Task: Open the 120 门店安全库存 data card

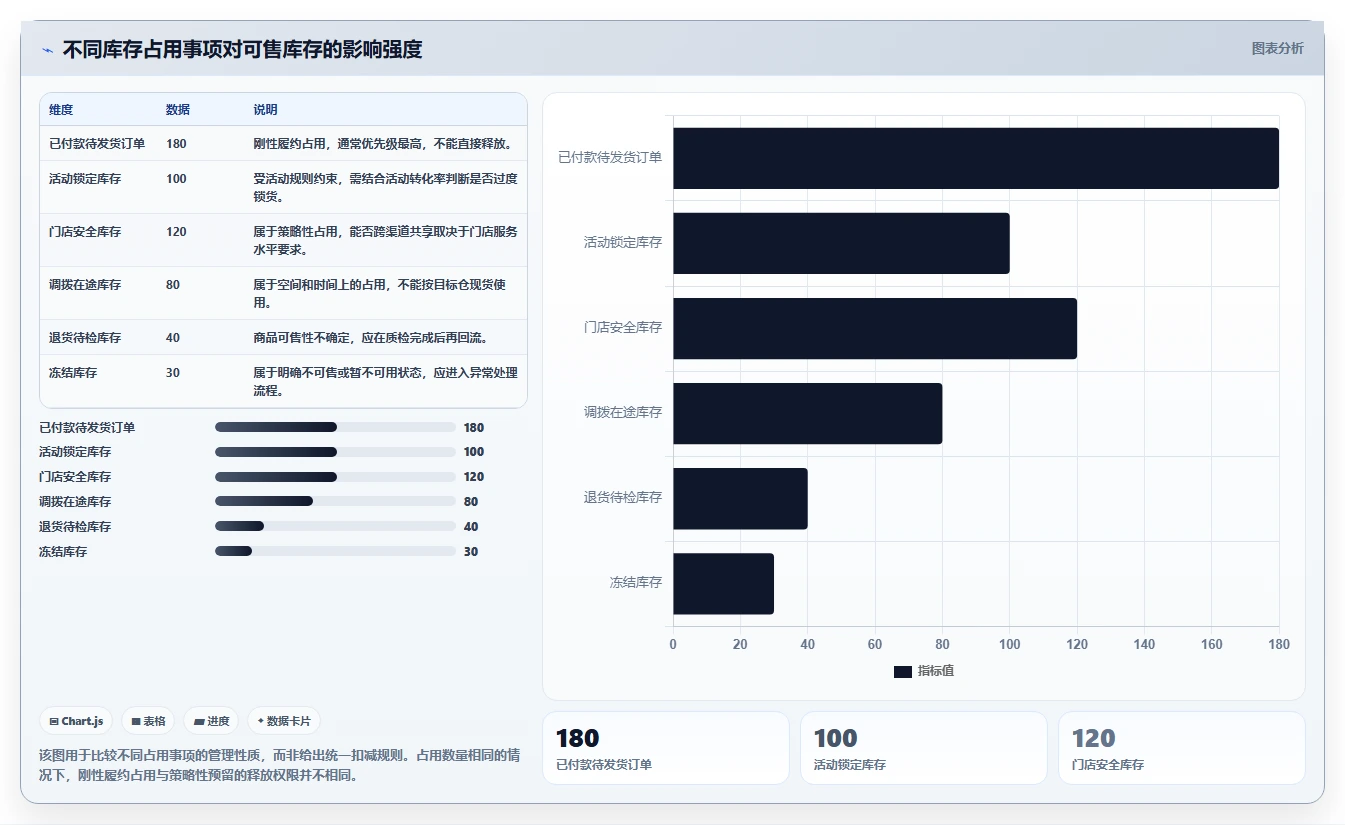Action: point(1182,748)
